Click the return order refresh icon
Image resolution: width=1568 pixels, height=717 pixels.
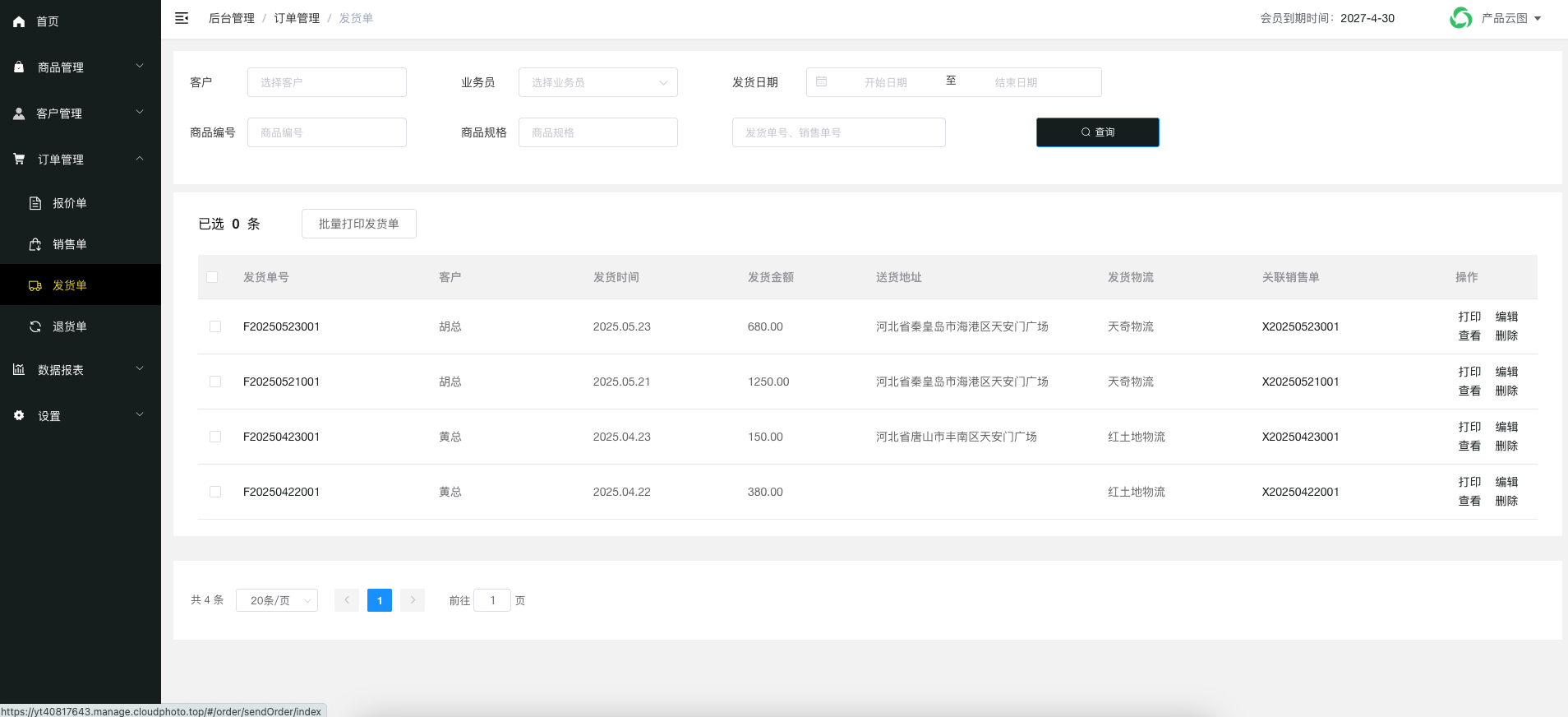click(x=35, y=326)
